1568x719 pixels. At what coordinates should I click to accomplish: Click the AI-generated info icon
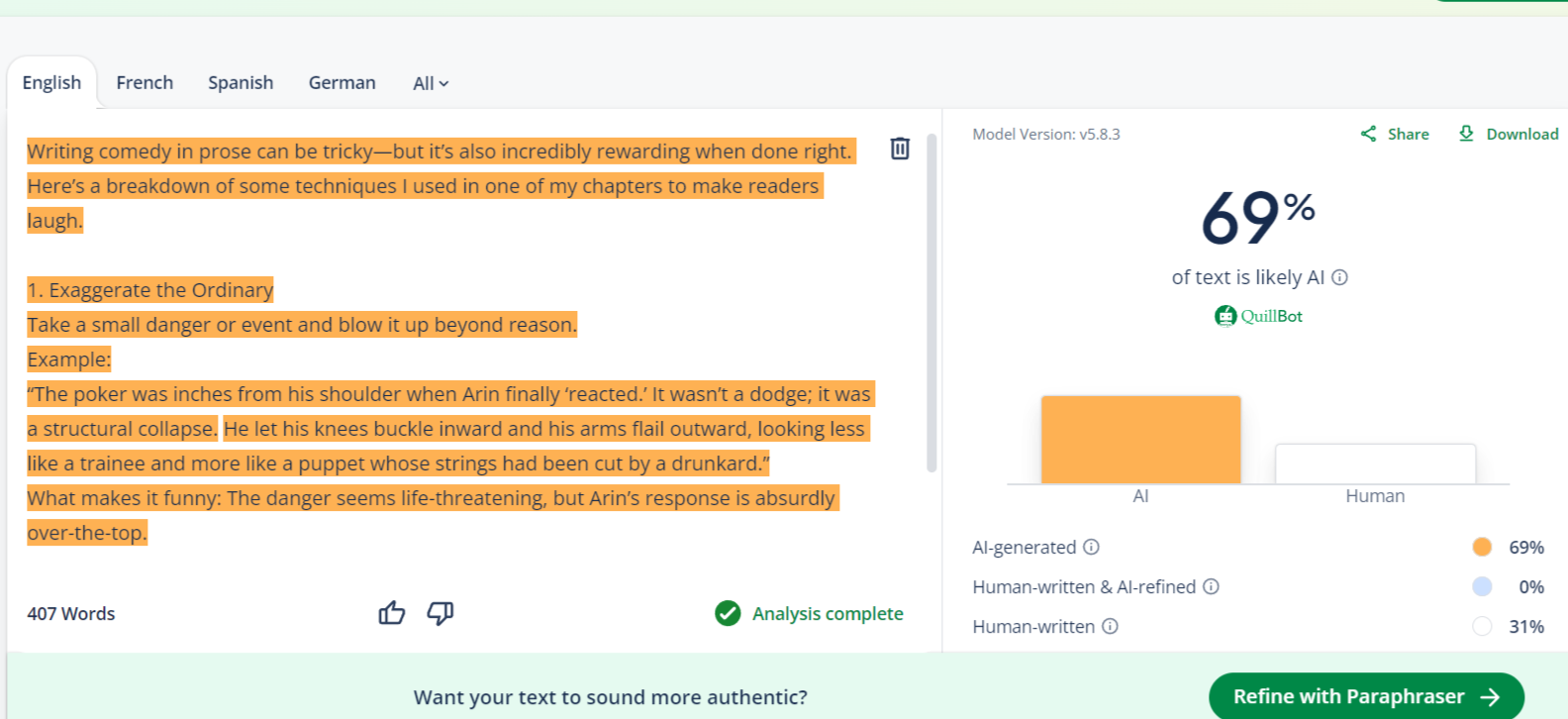1091,547
